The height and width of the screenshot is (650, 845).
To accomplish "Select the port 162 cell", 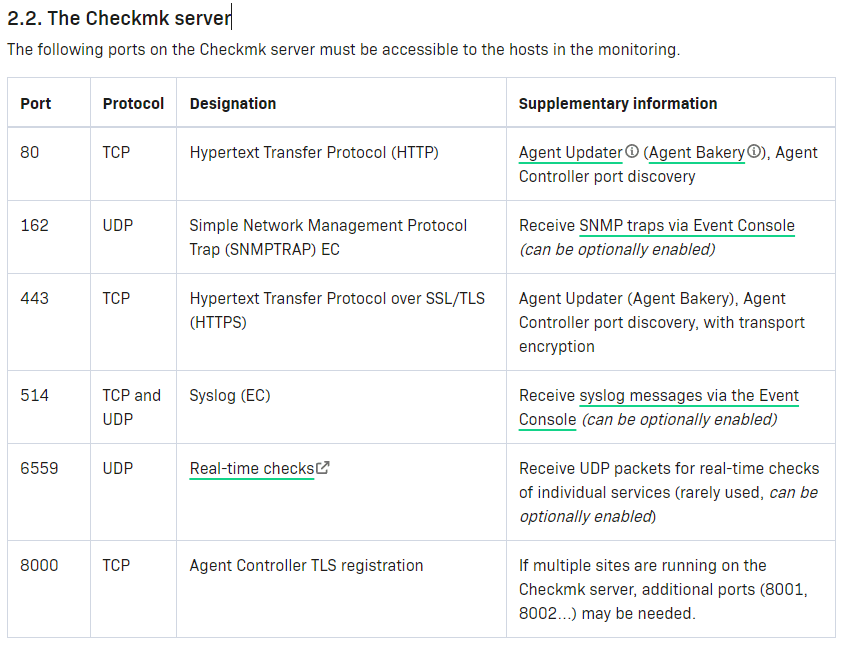I will (x=34, y=226).
